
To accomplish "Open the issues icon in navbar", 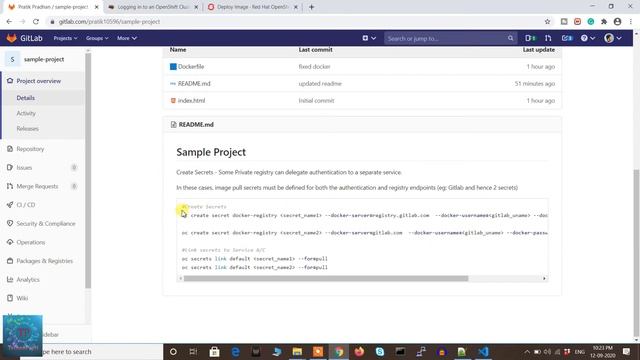I will click(x=530, y=38).
